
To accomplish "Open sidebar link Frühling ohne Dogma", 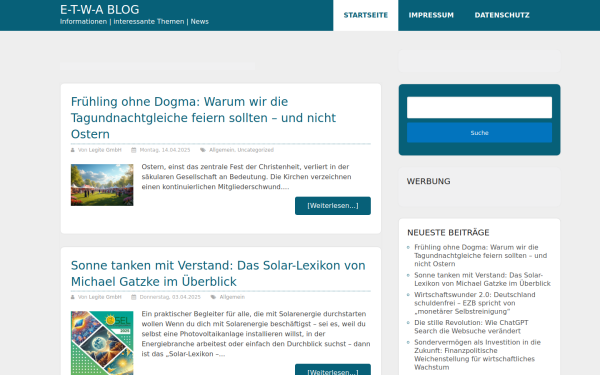I will click(481, 256).
